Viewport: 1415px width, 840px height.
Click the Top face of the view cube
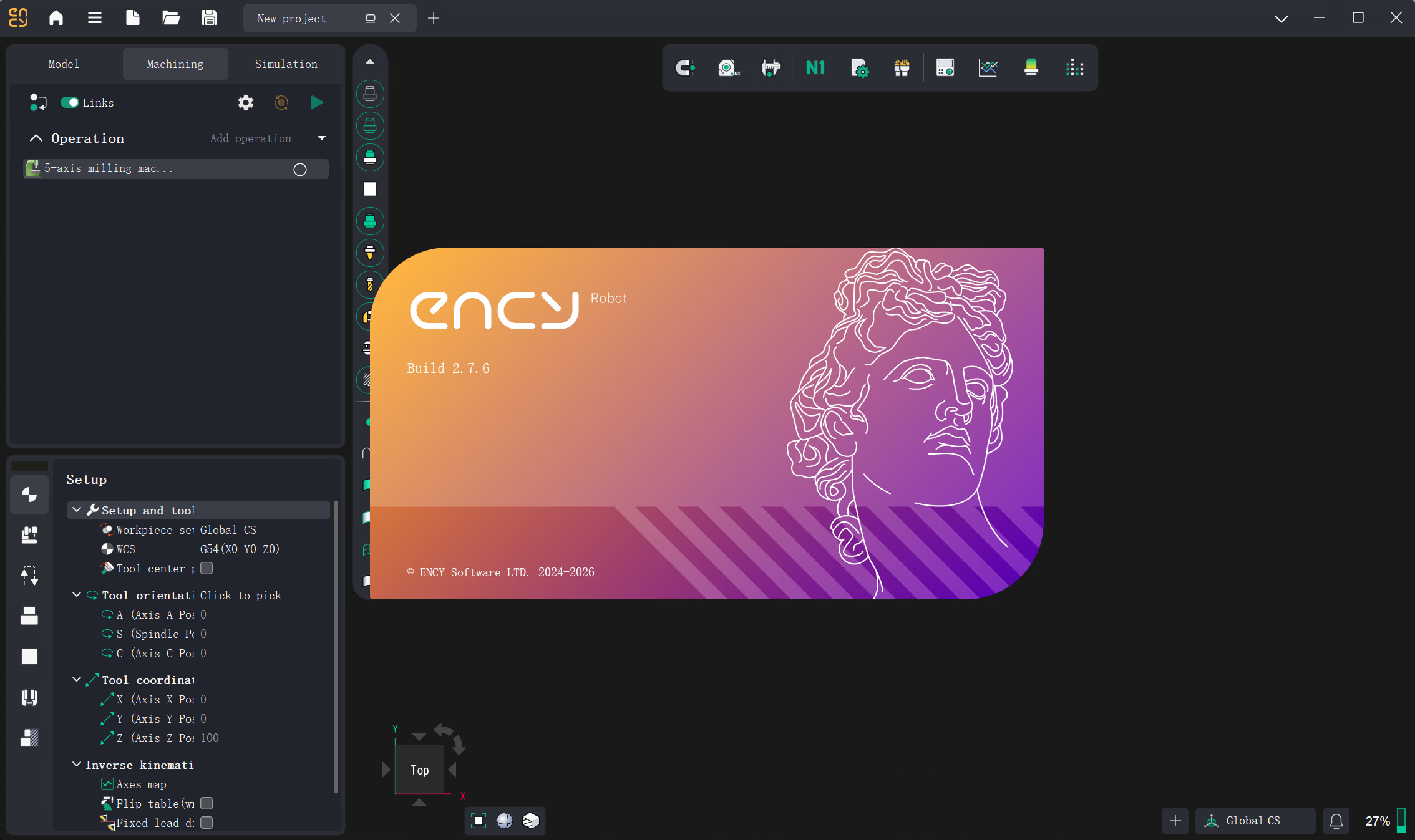[420, 770]
